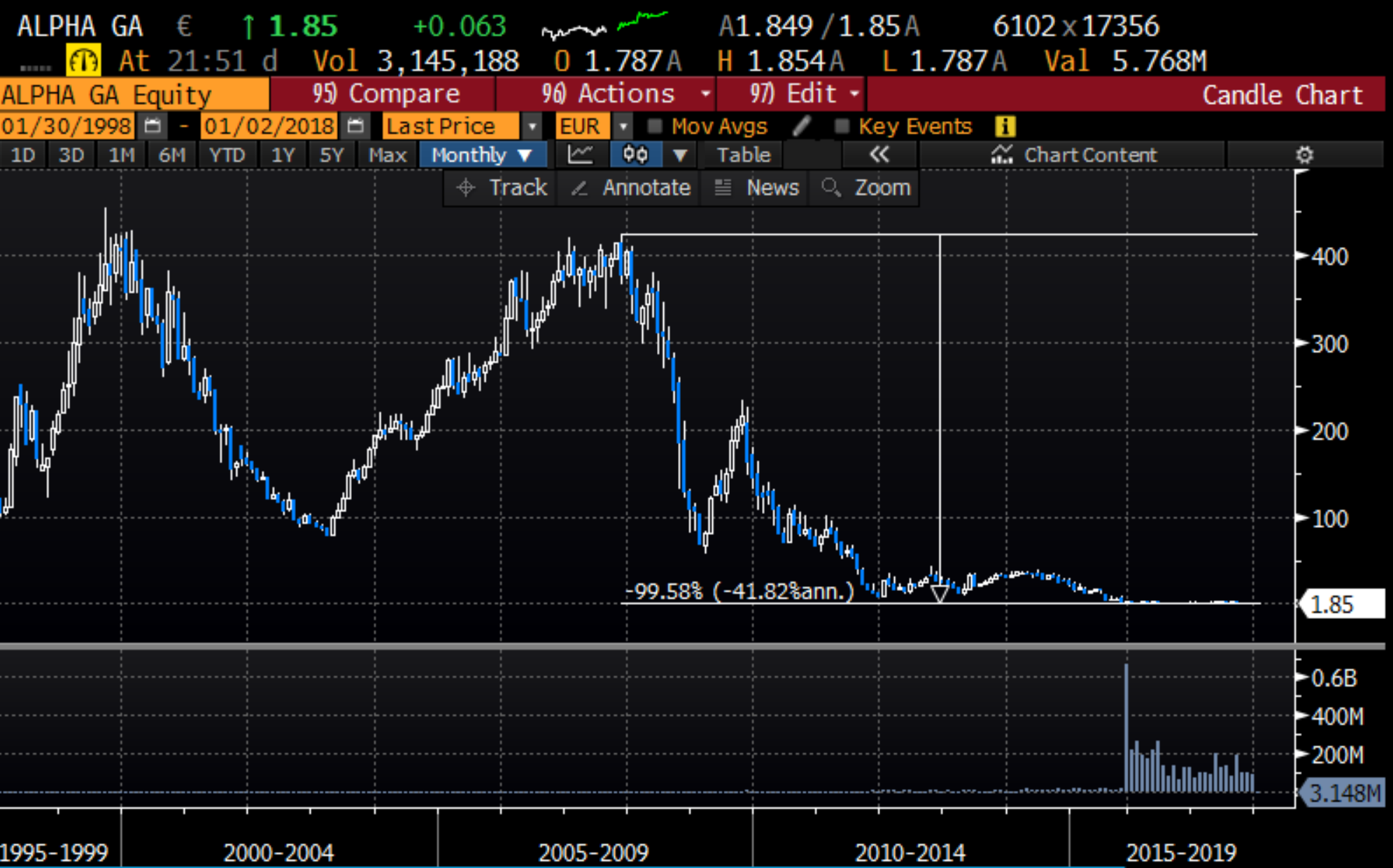The image size is (1393, 868).
Task: Click the EUR currency field
Action: [583, 127]
